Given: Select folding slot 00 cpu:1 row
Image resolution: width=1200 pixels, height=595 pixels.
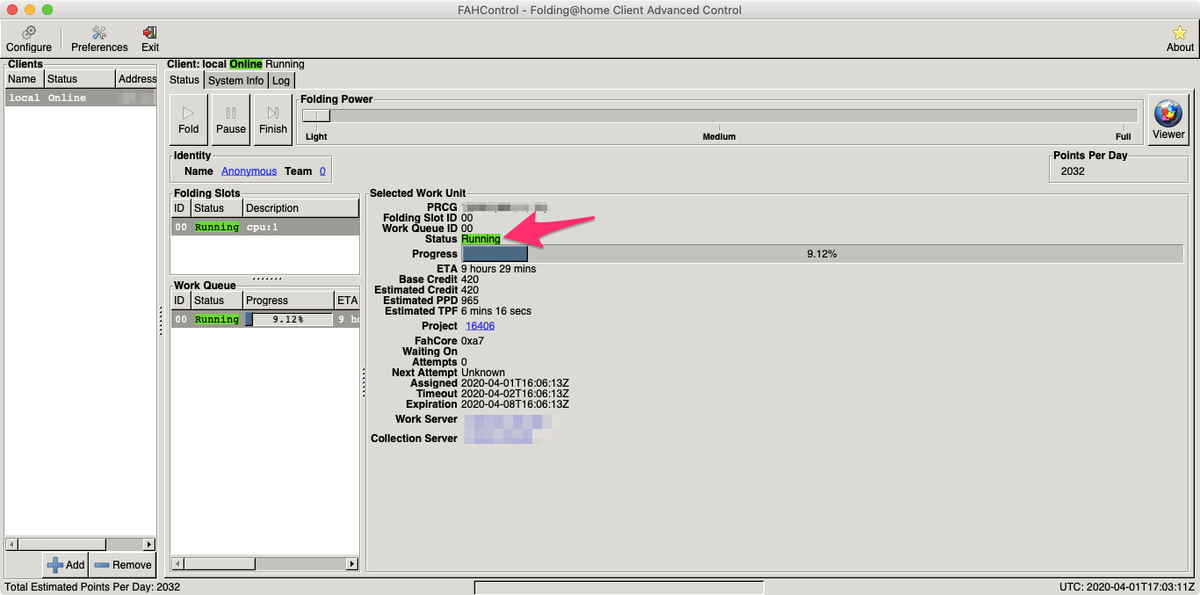Looking at the screenshot, I should click(x=265, y=227).
